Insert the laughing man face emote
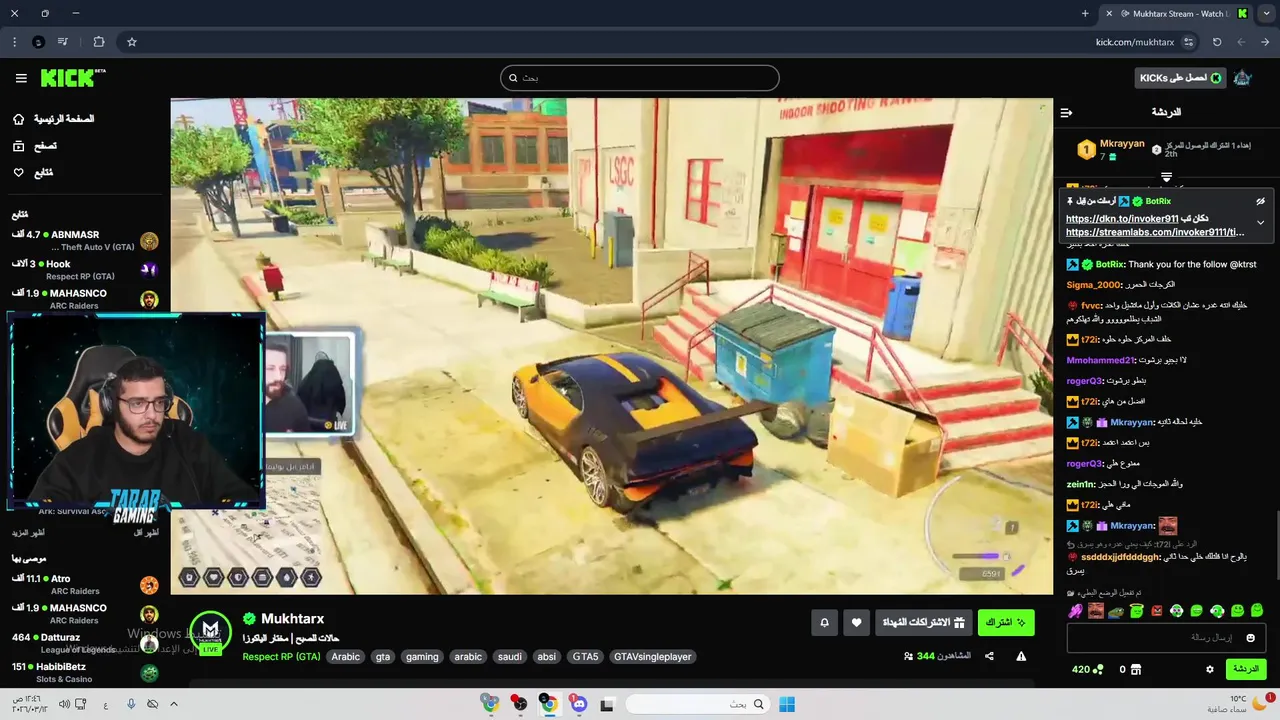The height and width of the screenshot is (720, 1280). tap(1096, 611)
